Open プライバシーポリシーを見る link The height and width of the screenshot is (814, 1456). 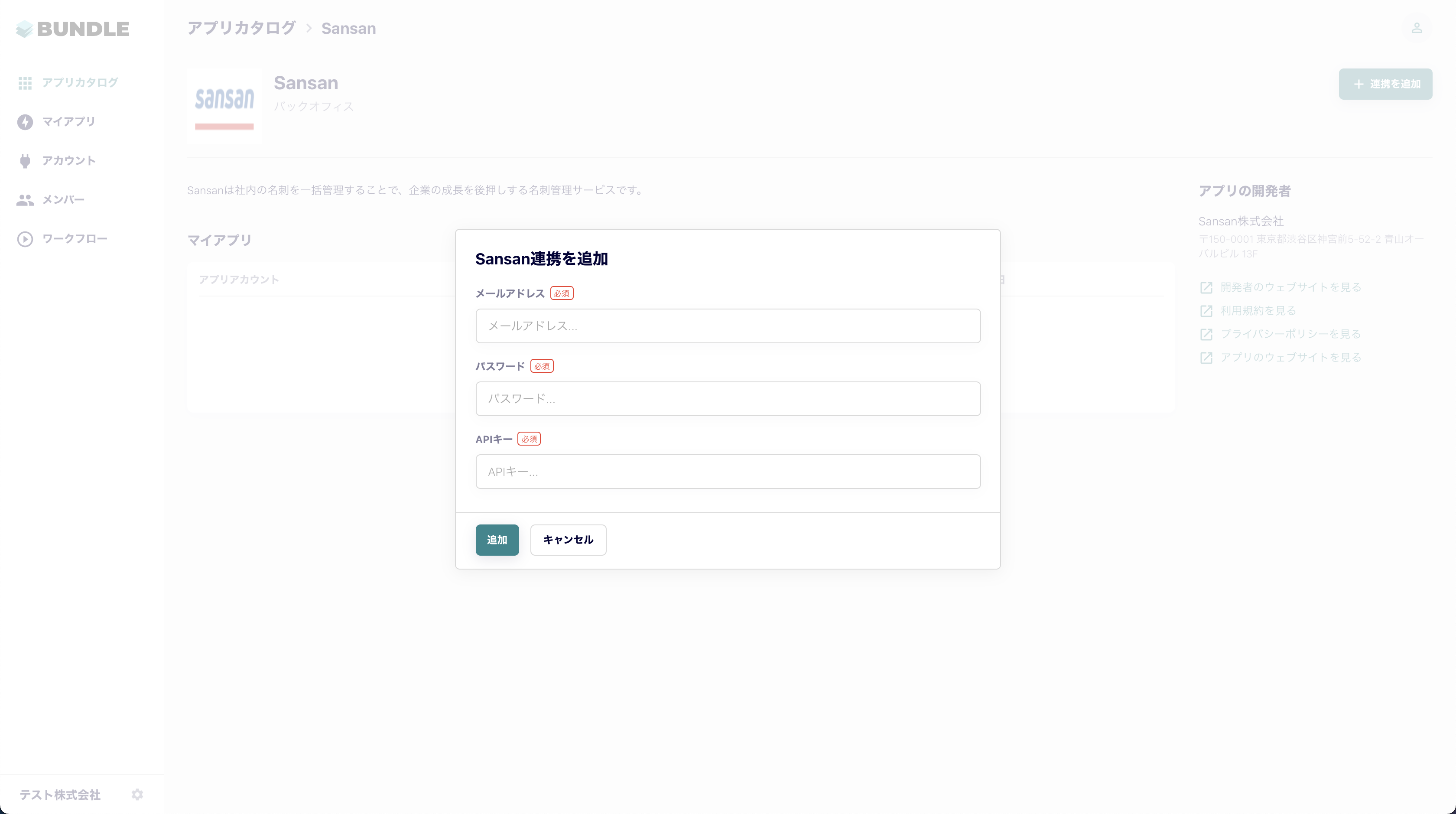tap(1291, 334)
